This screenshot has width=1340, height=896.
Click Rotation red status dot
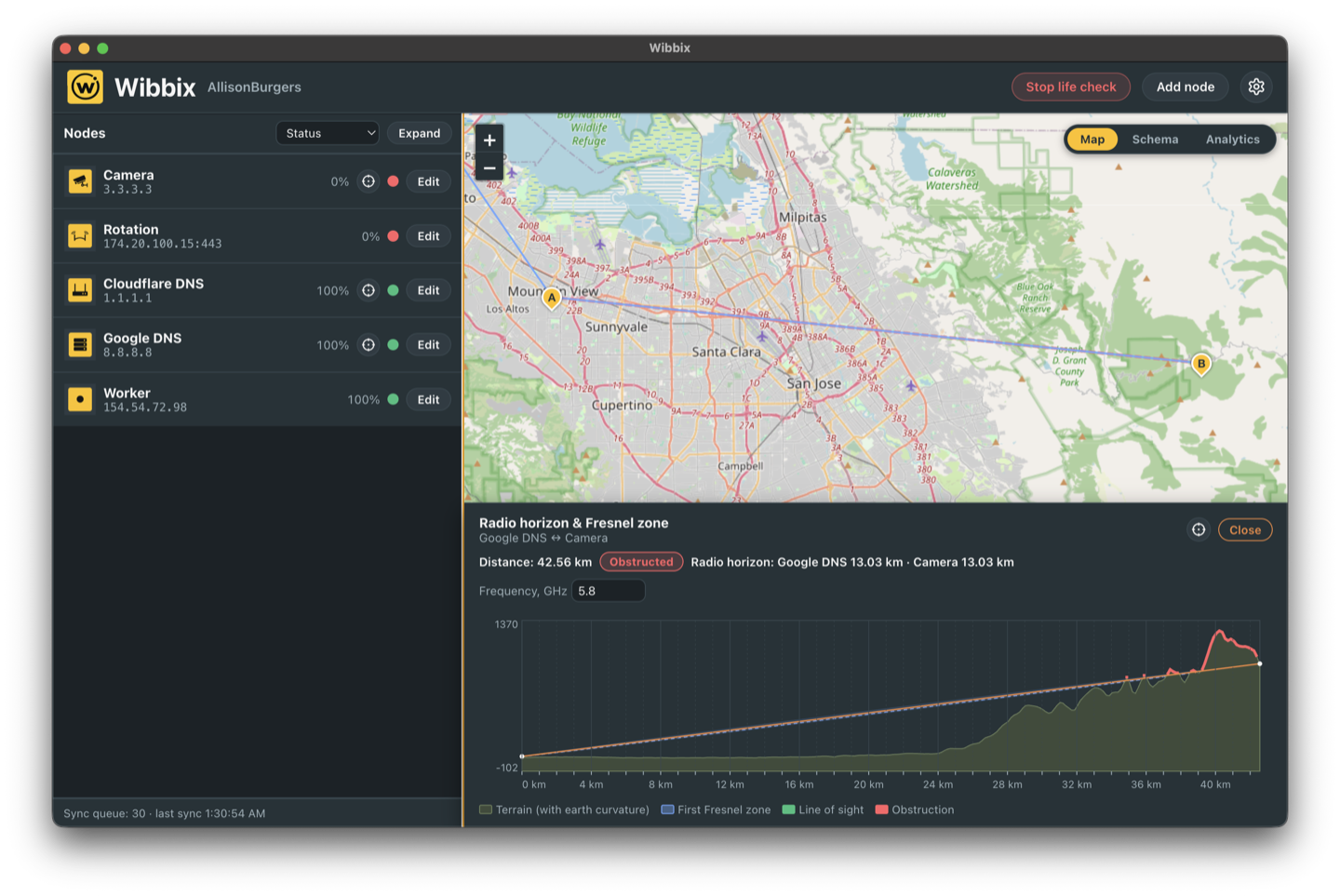pos(393,236)
